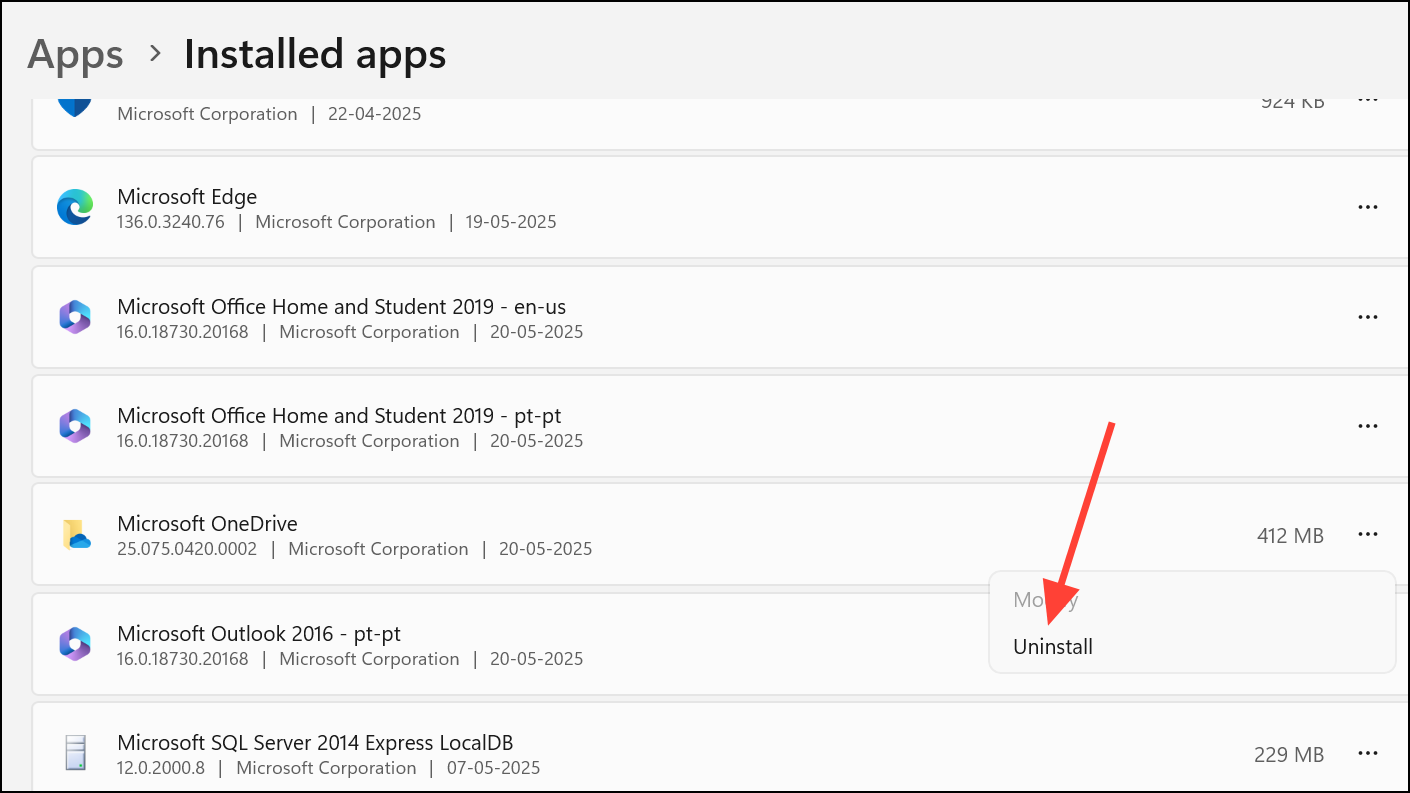Click the OneDrive version 25.075.0420.0002 text
The width and height of the screenshot is (1410, 793).
click(x=187, y=549)
